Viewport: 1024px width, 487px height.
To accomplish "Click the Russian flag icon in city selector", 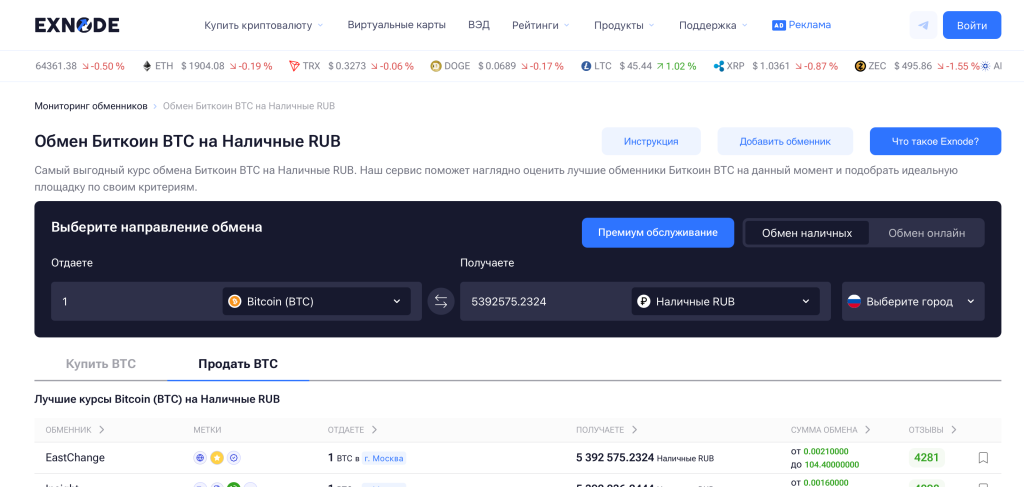I will [x=854, y=302].
